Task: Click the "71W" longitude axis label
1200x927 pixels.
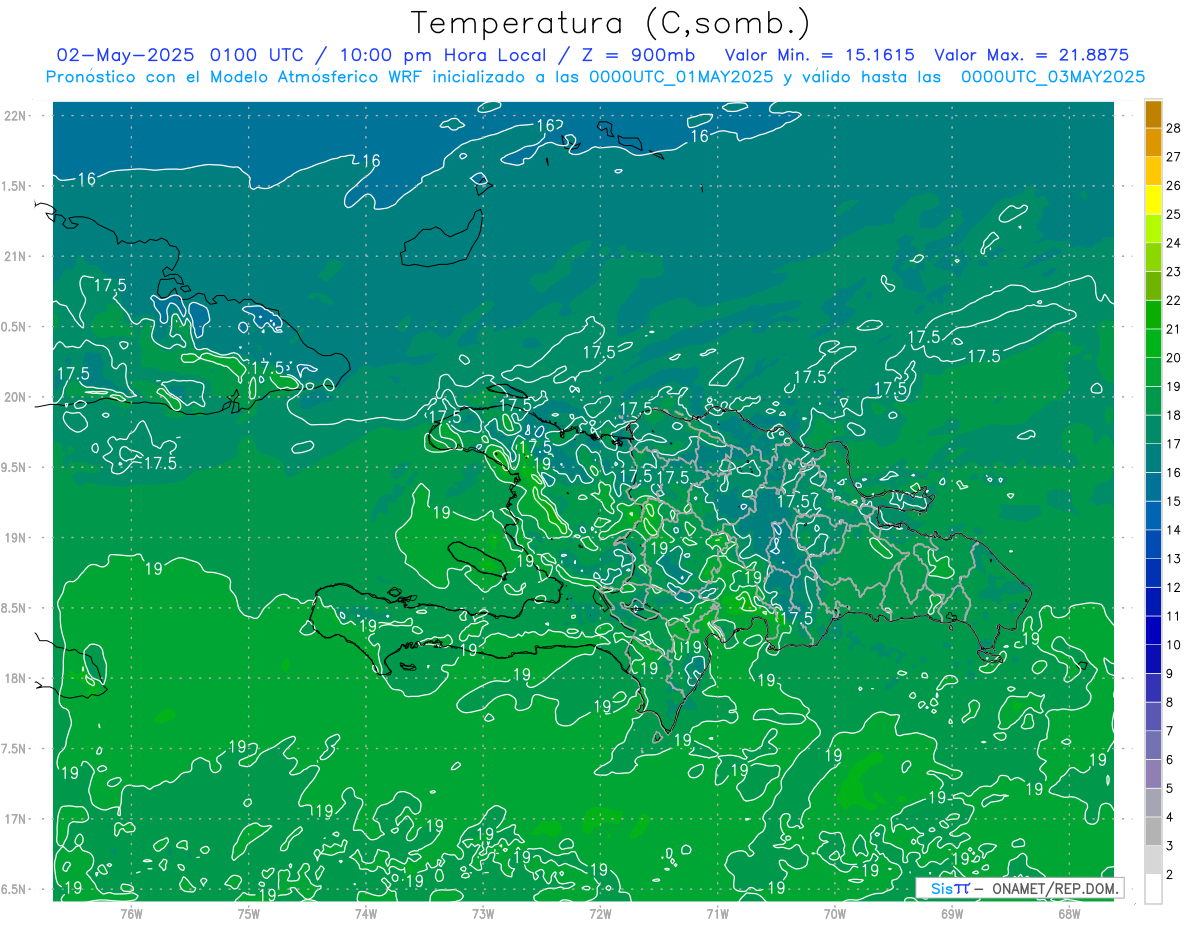Action: tap(717, 913)
